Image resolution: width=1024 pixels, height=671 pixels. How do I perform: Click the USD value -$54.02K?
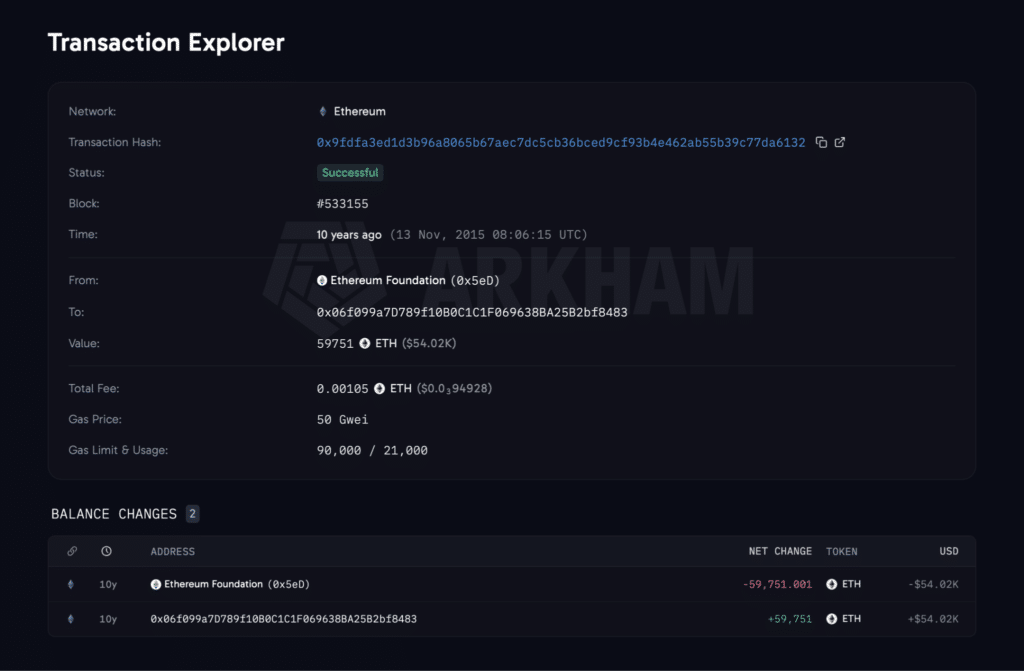pos(933,584)
